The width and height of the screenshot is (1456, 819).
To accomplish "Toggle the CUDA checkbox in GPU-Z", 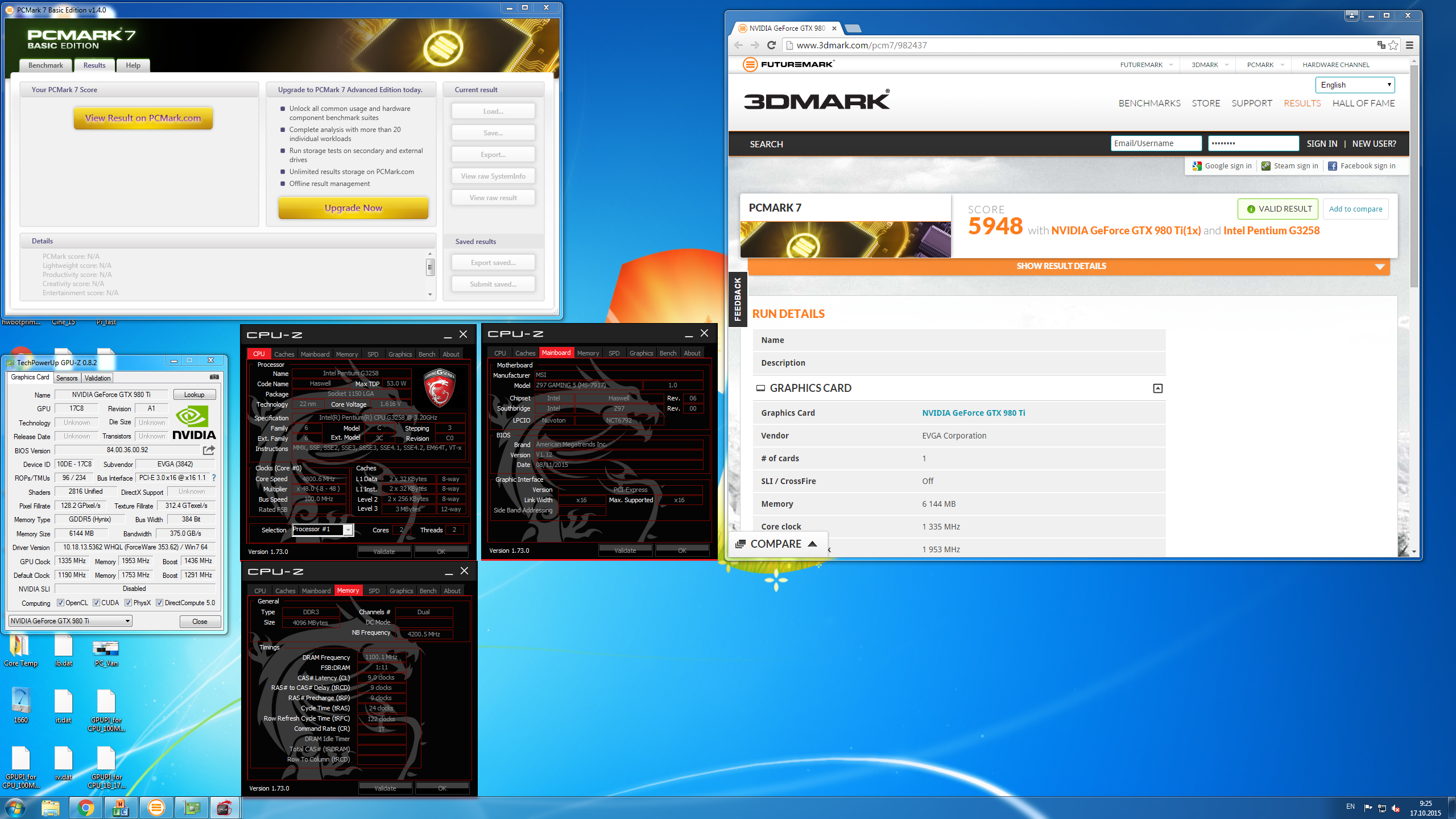I will click(x=96, y=603).
